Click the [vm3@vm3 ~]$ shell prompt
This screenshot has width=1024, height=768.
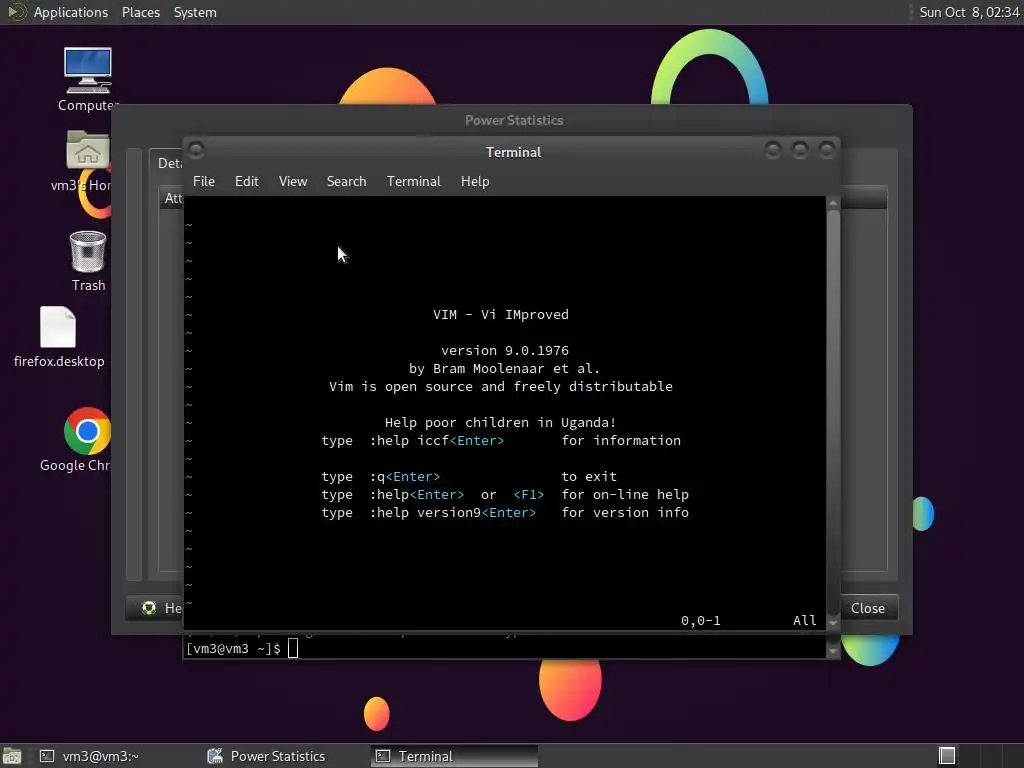(x=233, y=648)
